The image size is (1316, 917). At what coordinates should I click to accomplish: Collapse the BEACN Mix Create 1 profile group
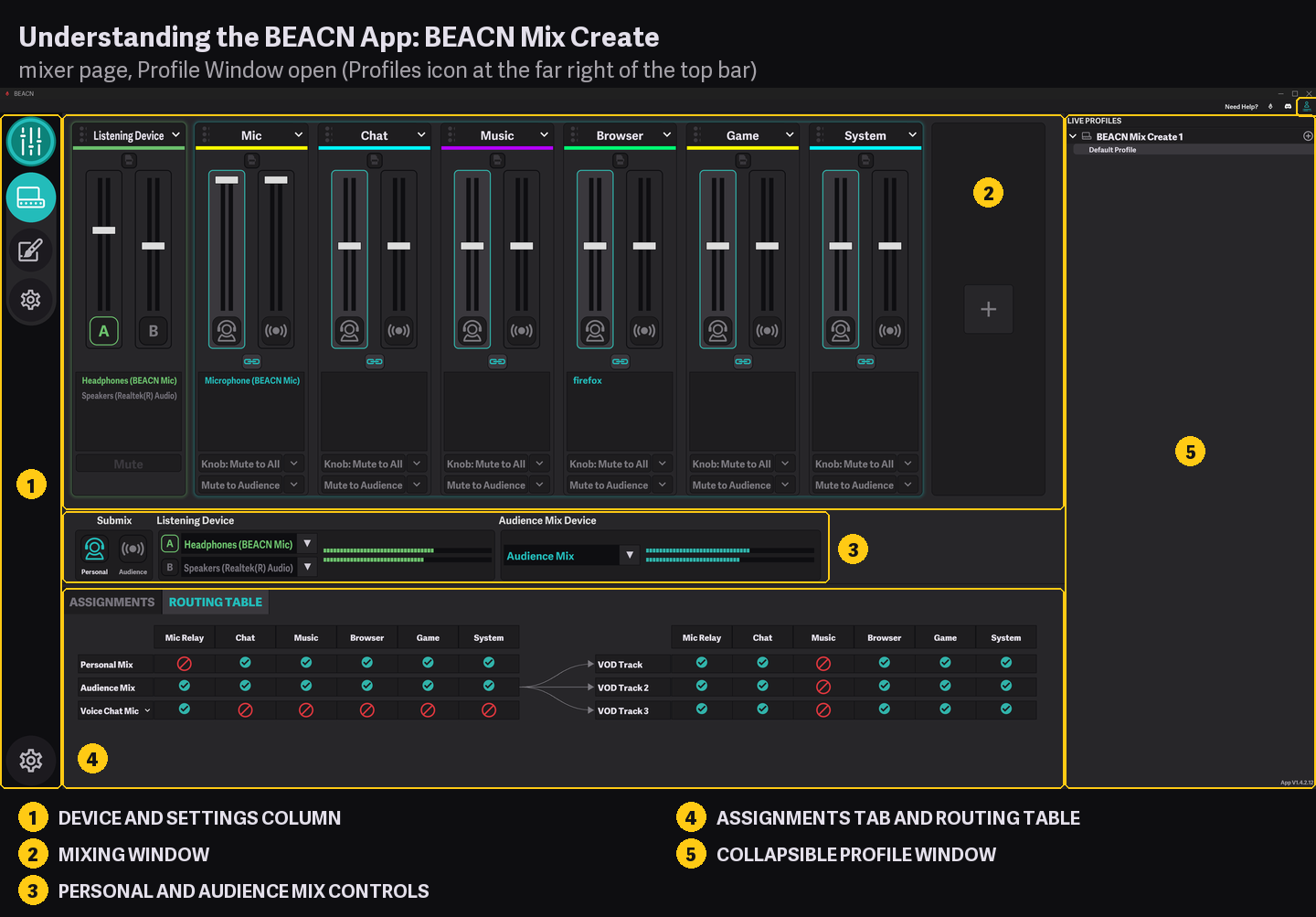click(x=1073, y=136)
